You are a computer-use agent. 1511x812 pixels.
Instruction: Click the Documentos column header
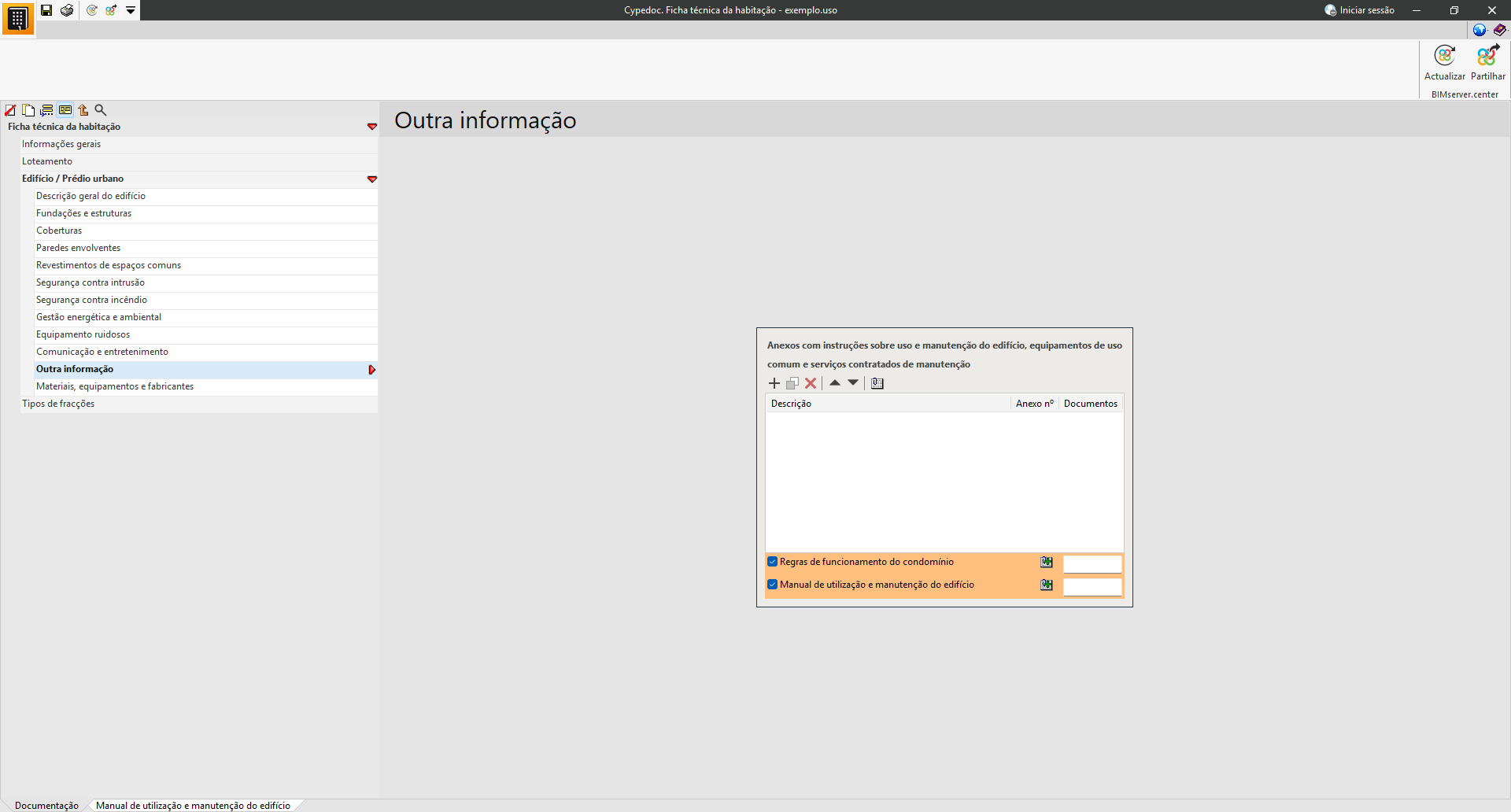pyautogui.click(x=1091, y=404)
